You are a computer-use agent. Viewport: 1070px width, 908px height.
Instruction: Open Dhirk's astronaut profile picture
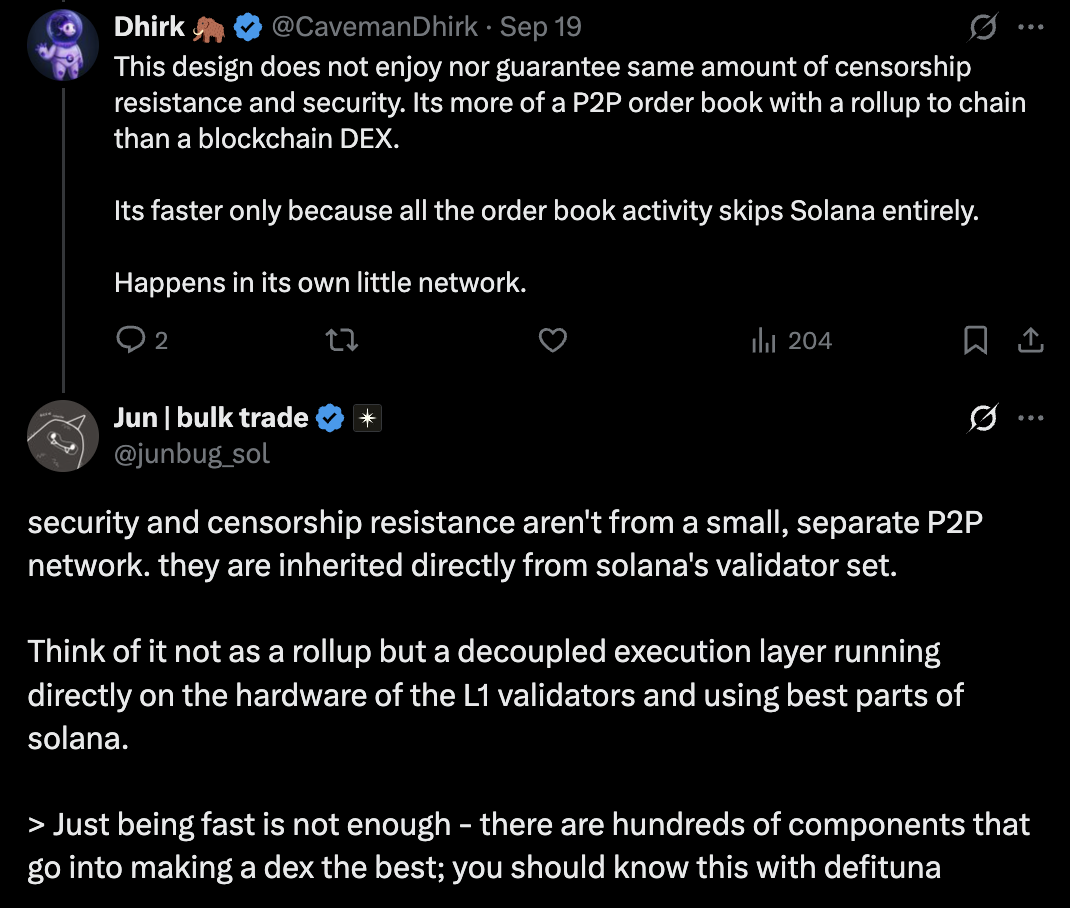[x=62, y=47]
